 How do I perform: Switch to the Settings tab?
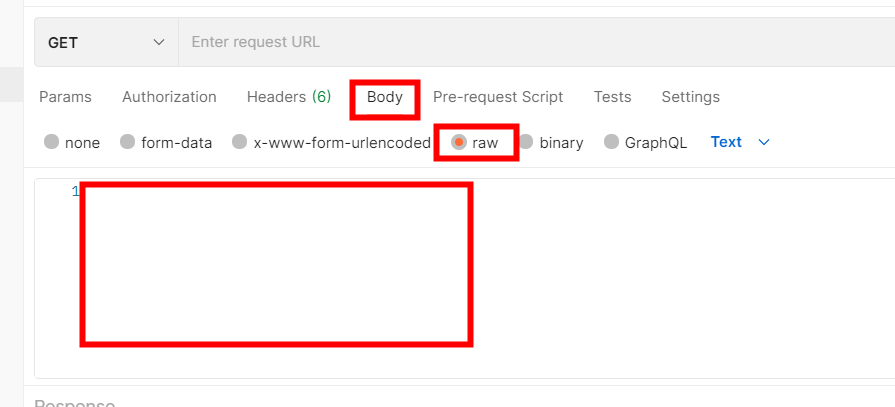(x=690, y=97)
